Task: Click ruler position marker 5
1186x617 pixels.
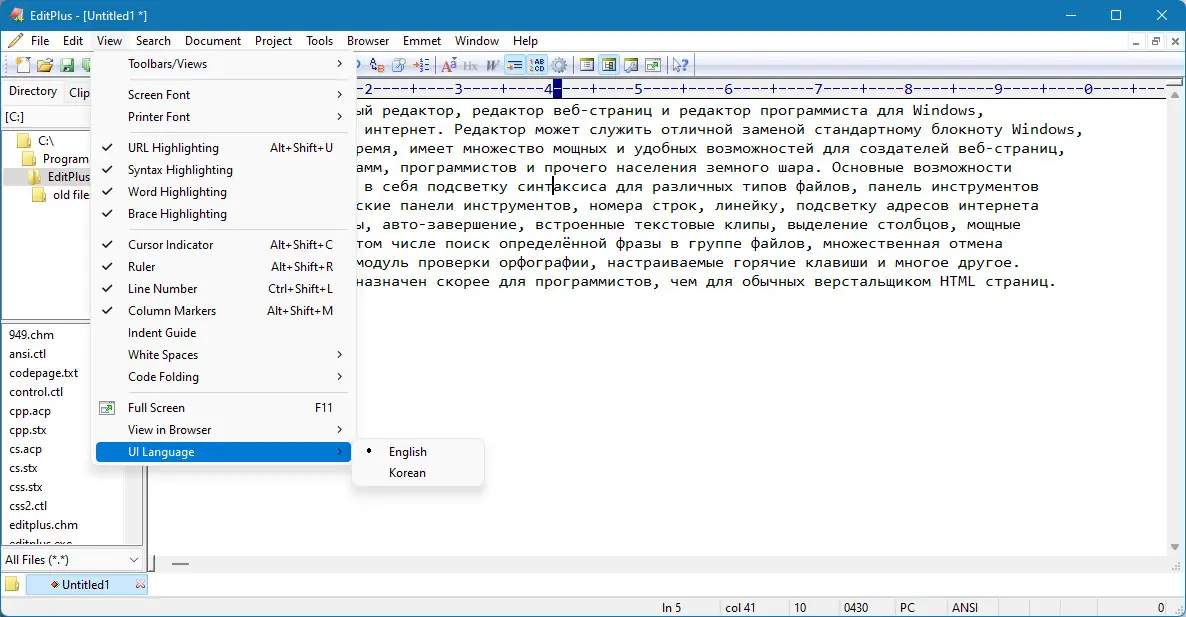Action: [638, 89]
